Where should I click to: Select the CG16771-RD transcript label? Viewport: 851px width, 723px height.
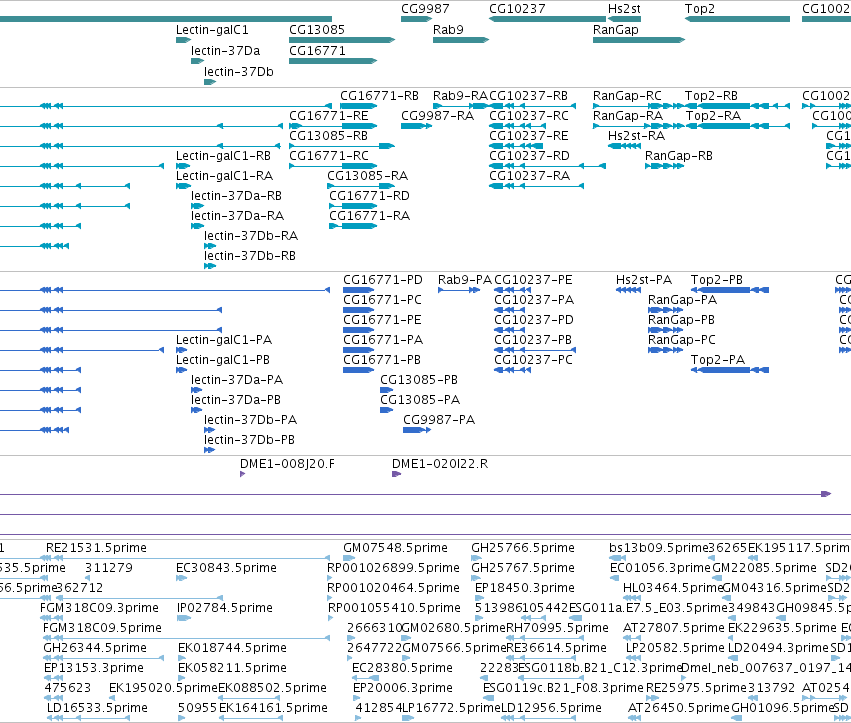369,196
